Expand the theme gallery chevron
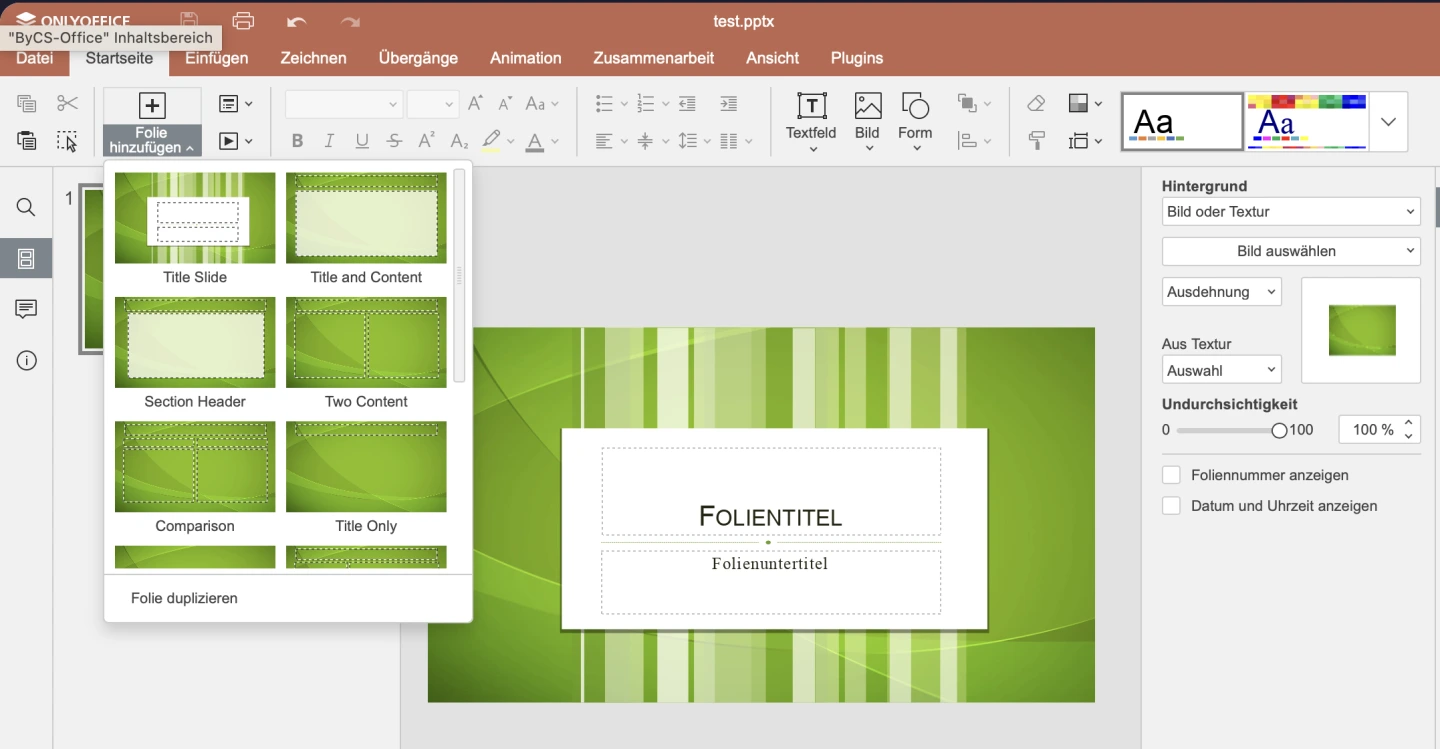Image resolution: width=1440 pixels, height=749 pixels. pyautogui.click(x=1388, y=122)
